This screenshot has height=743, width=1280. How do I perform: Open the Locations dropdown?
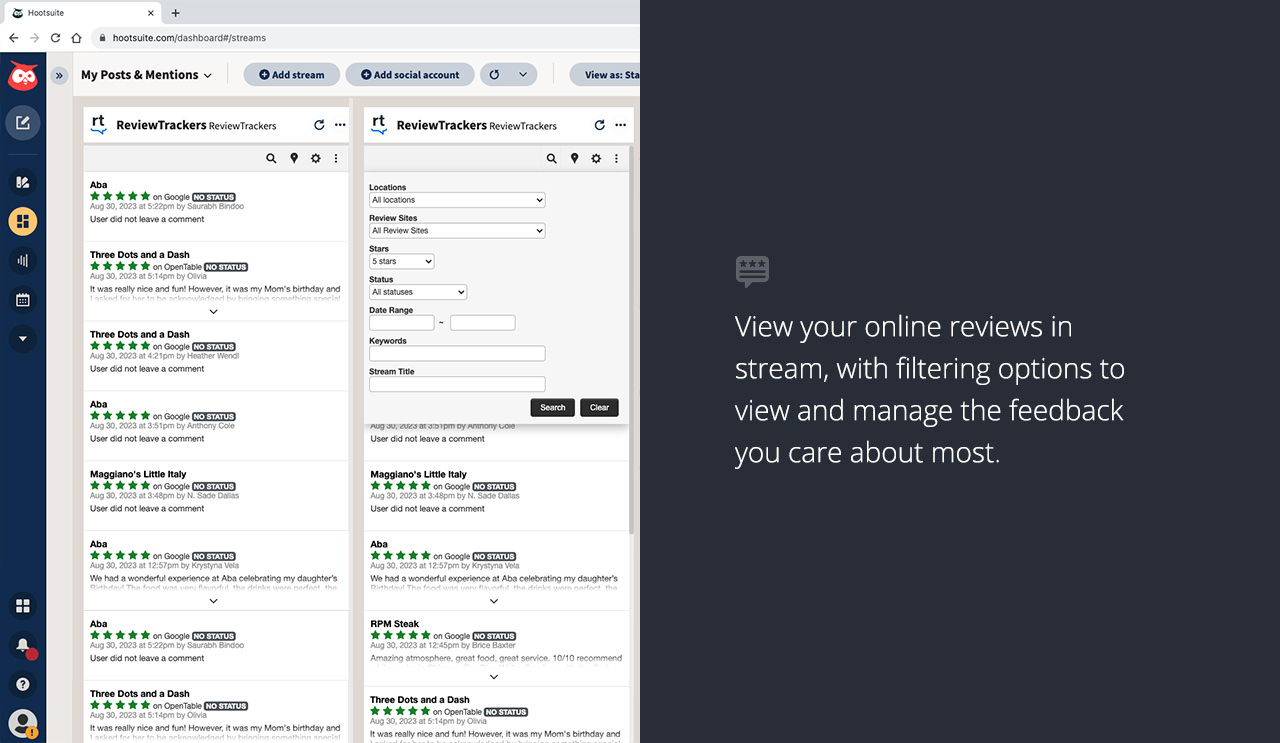point(457,200)
